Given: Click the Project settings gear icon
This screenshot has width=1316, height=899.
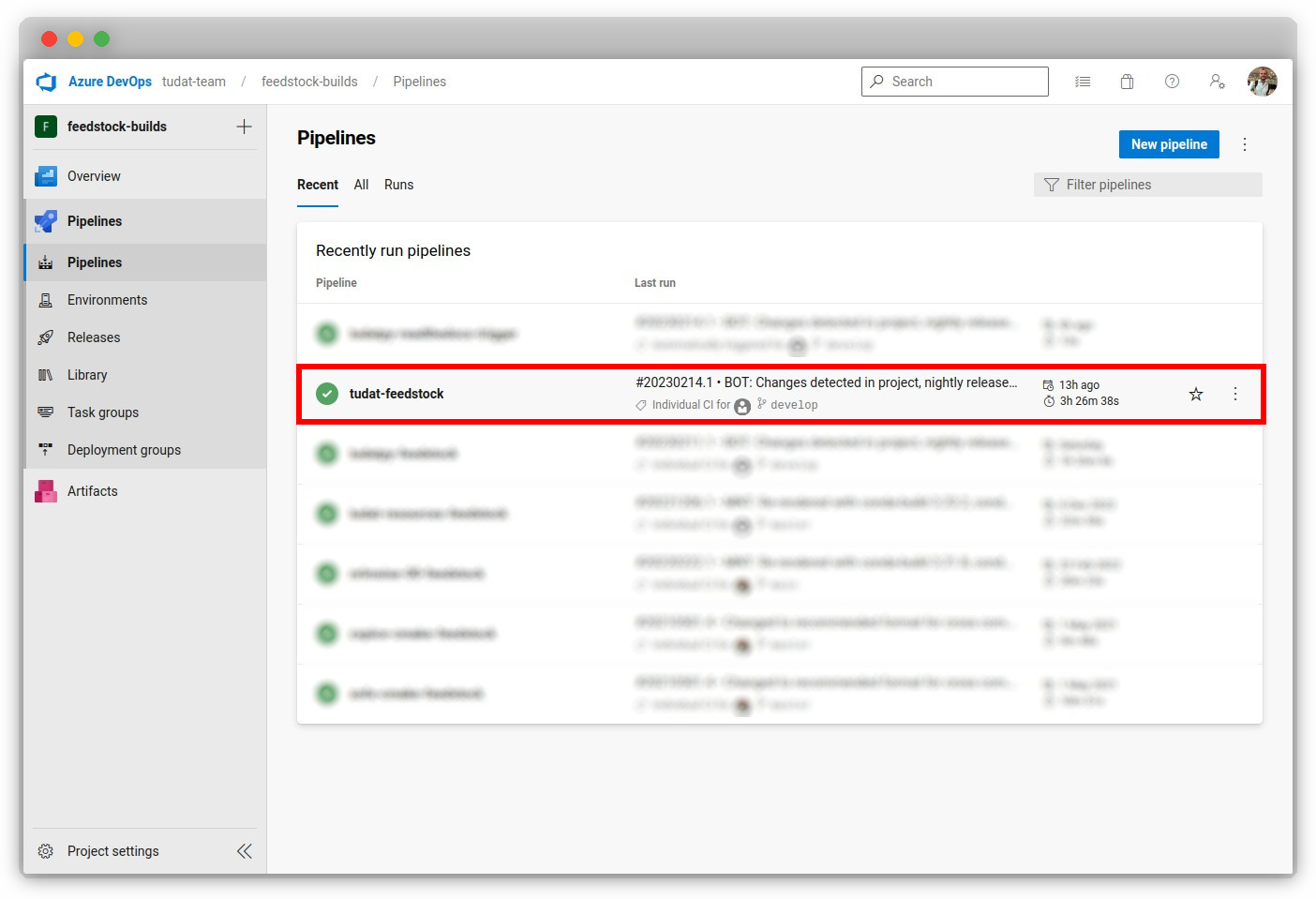Looking at the screenshot, I should point(45,851).
